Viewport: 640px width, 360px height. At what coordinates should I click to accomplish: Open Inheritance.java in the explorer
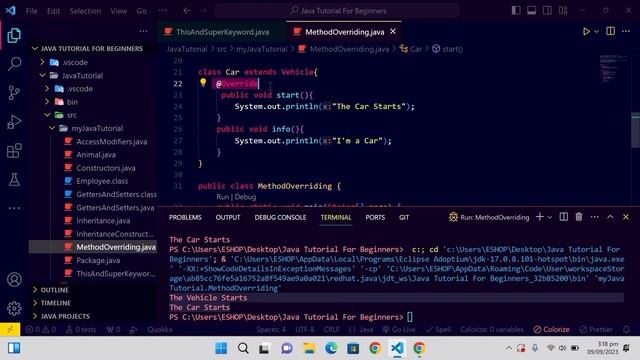click(103, 221)
